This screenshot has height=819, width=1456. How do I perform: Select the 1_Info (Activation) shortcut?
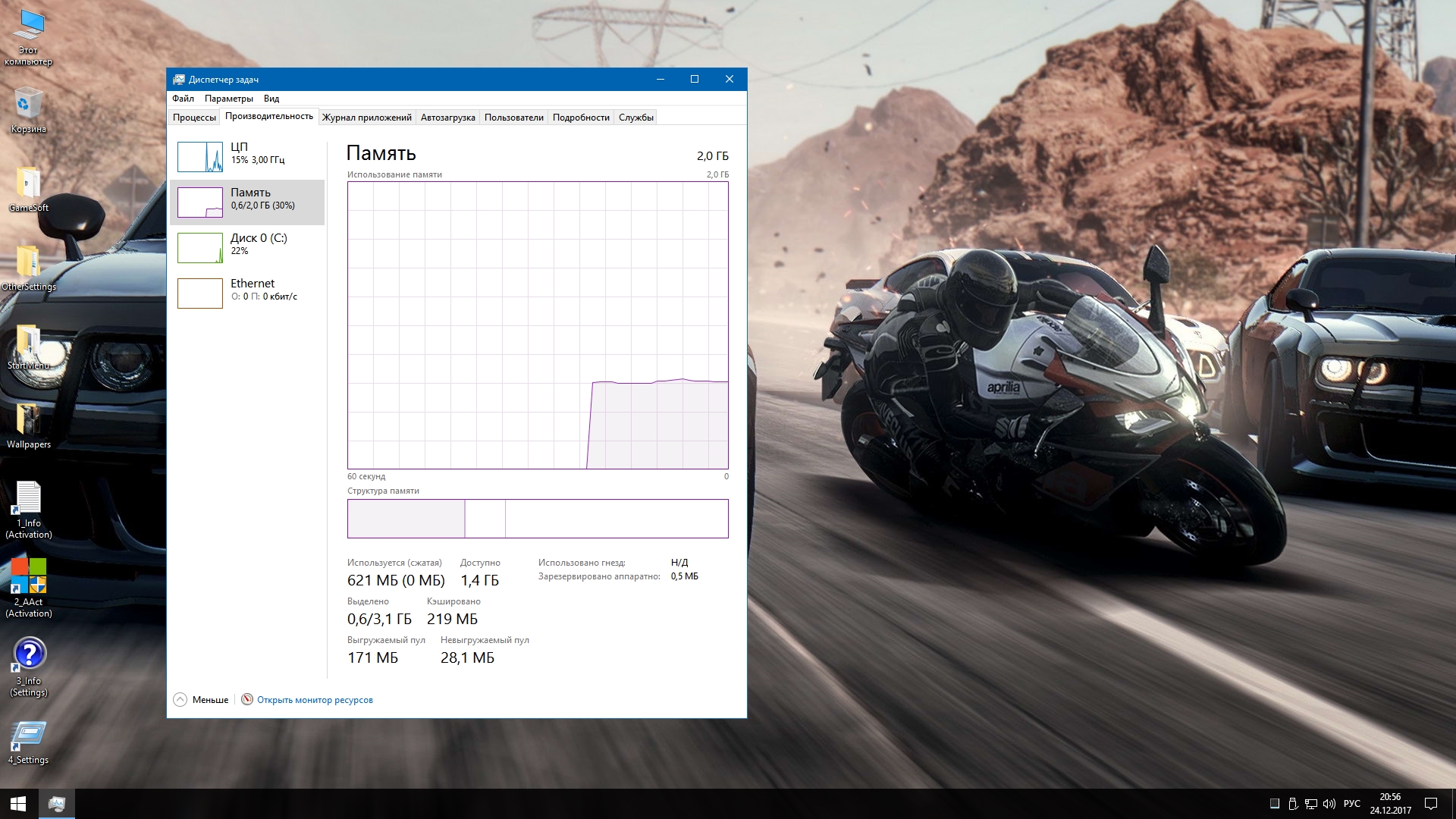(x=29, y=510)
